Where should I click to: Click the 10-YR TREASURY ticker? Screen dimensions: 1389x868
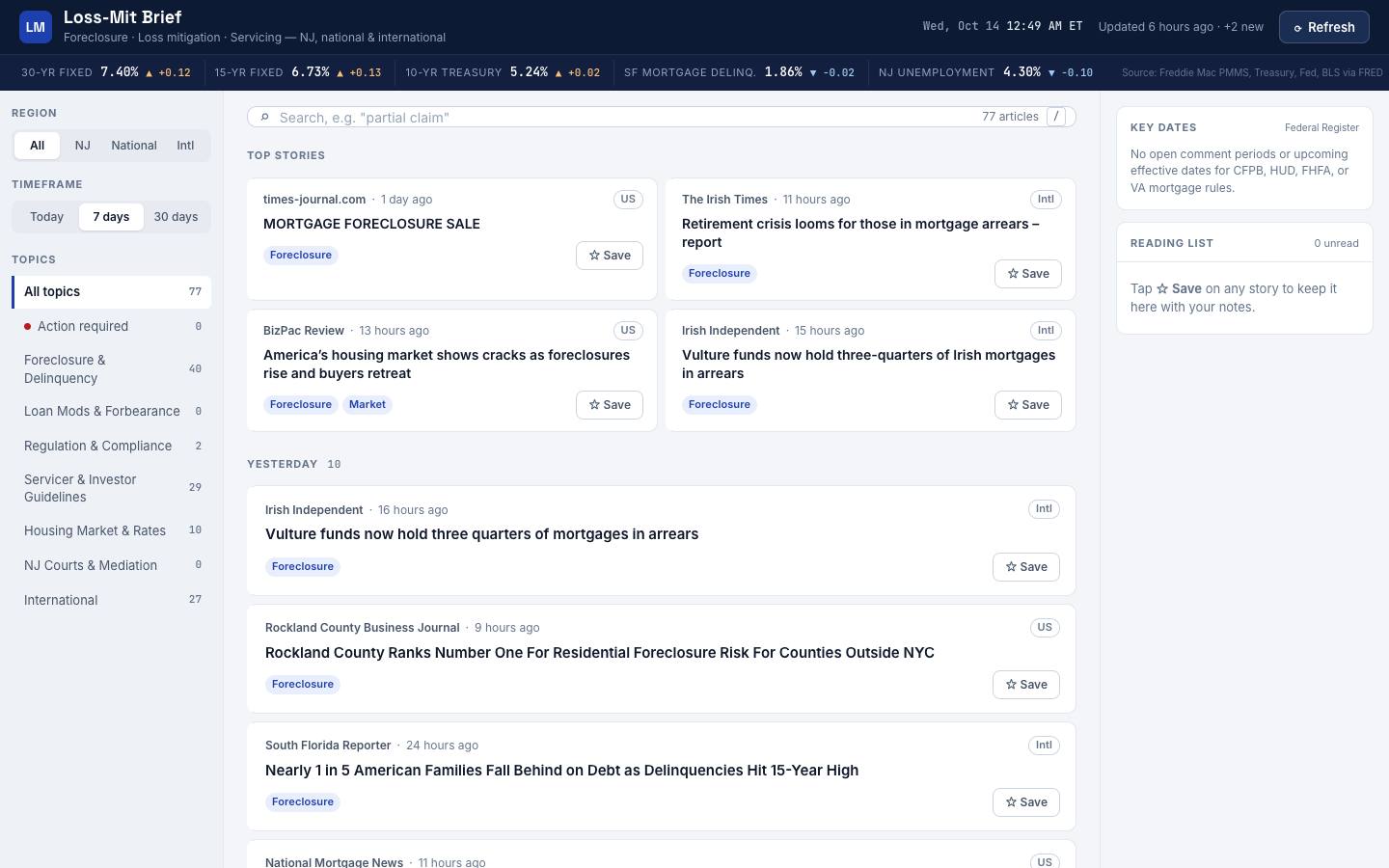(x=503, y=72)
